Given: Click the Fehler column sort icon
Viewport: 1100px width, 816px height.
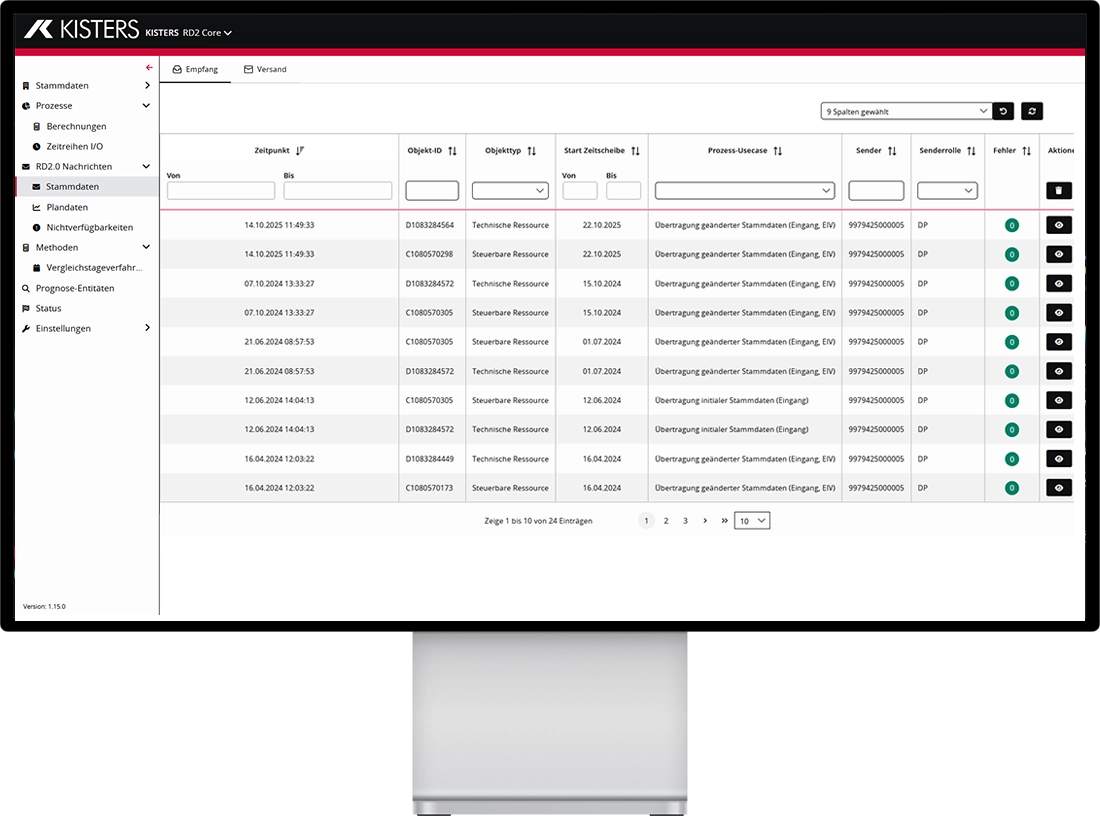Looking at the screenshot, I should click(x=1026, y=151).
